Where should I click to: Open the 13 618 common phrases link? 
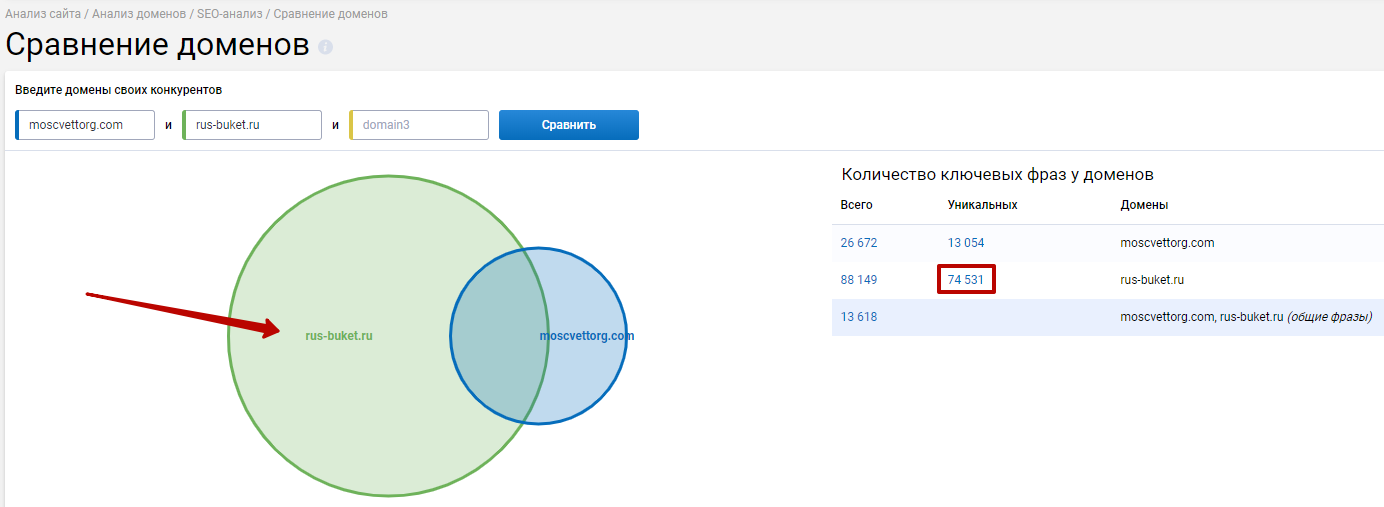[x=859, y=317]
